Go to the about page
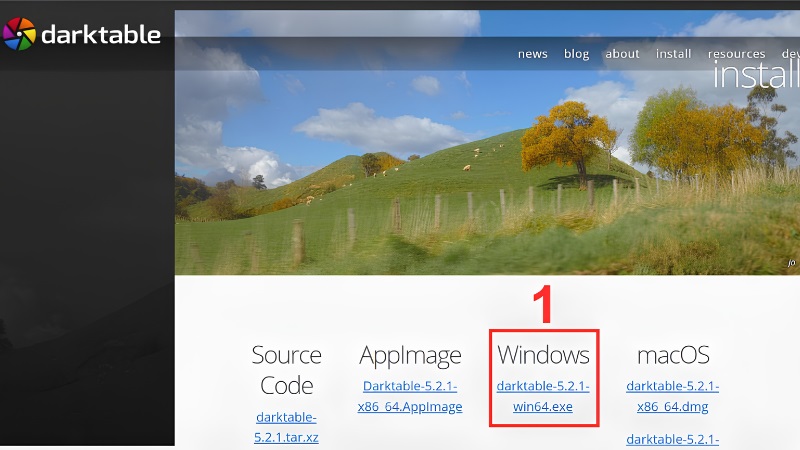 click(622, 54)
